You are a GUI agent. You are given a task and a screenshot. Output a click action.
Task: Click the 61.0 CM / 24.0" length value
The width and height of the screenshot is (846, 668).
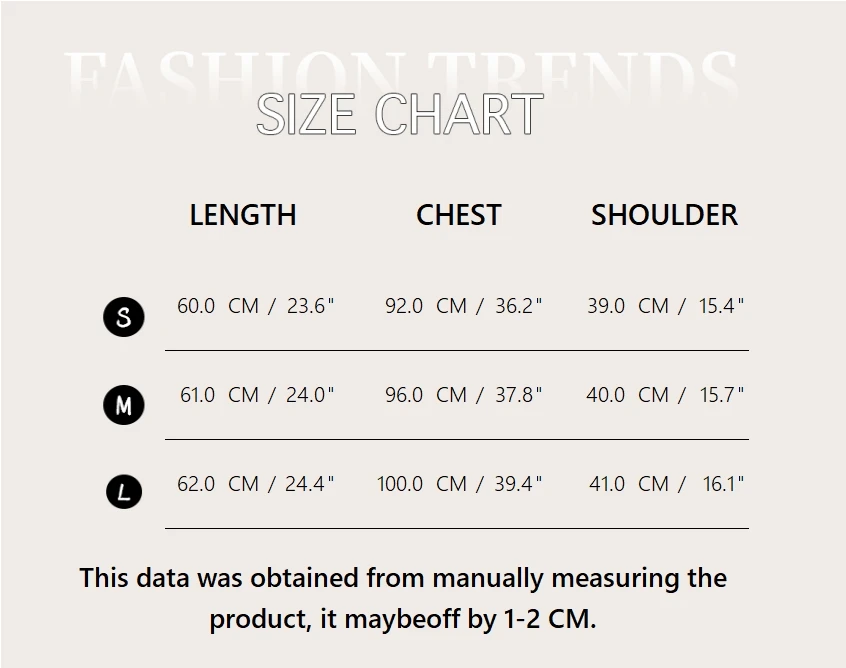tap(257, 395)
